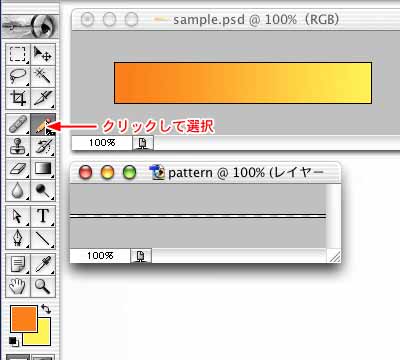Image resolution: width=400 pixels, height=360 pixels.
Task: Choose the Eraser tool
Action: [x=18, y=168]
